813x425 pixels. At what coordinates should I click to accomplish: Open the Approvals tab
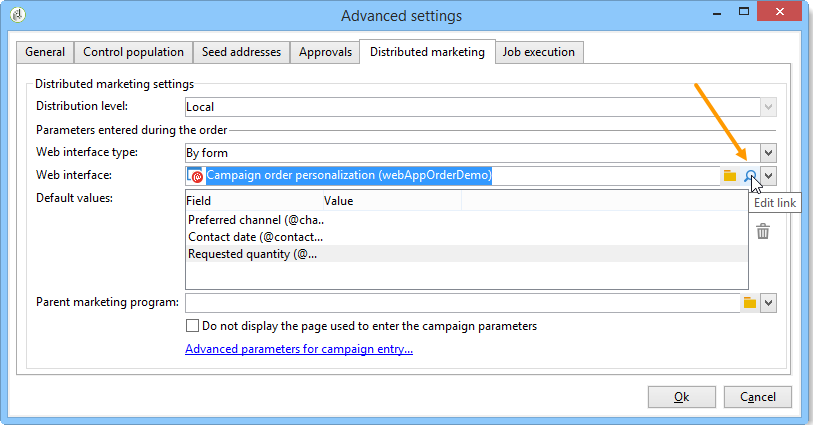click(x=325, y=52)
